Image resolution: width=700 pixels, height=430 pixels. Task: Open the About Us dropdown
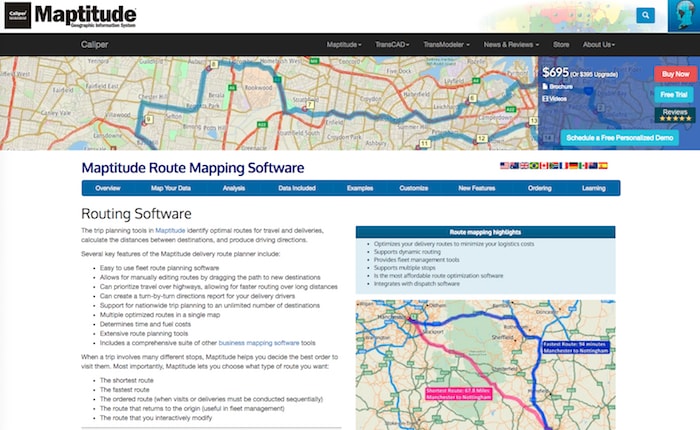[599, 45]
